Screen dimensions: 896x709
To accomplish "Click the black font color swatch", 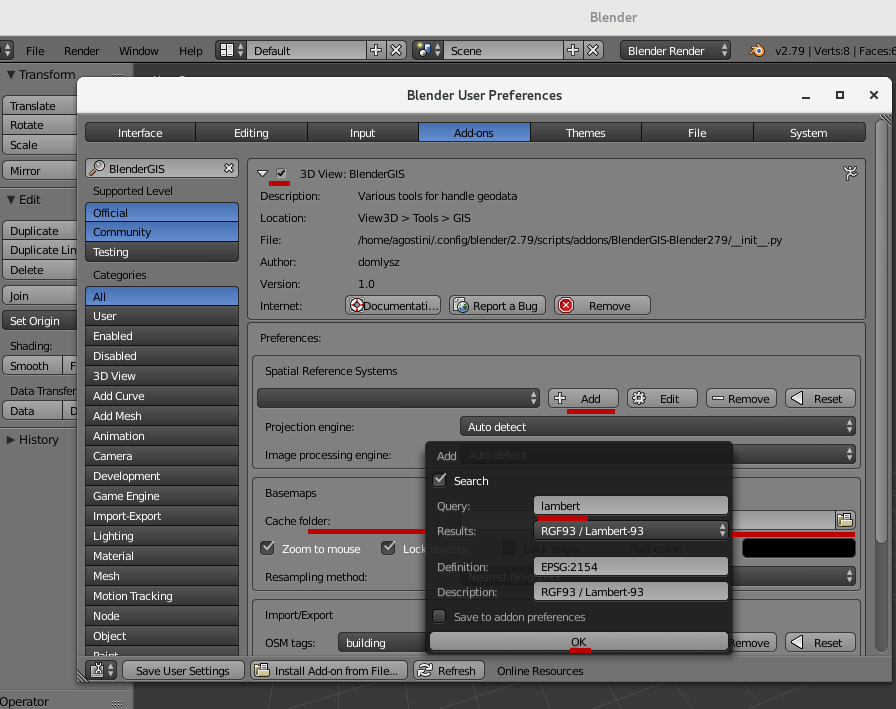I will 798,548.
